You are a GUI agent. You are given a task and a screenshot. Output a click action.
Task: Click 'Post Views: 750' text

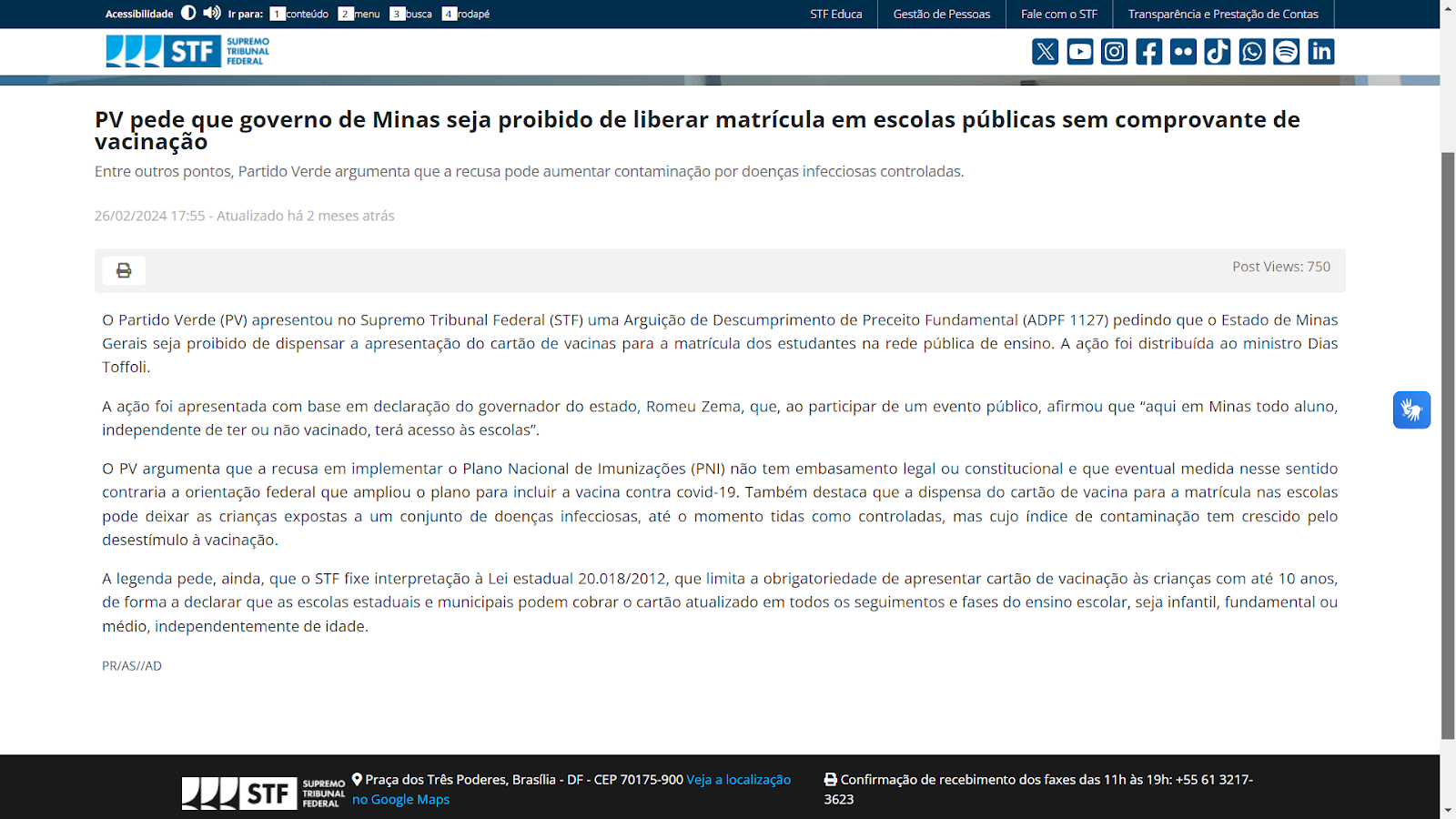tap(1281, 267)
